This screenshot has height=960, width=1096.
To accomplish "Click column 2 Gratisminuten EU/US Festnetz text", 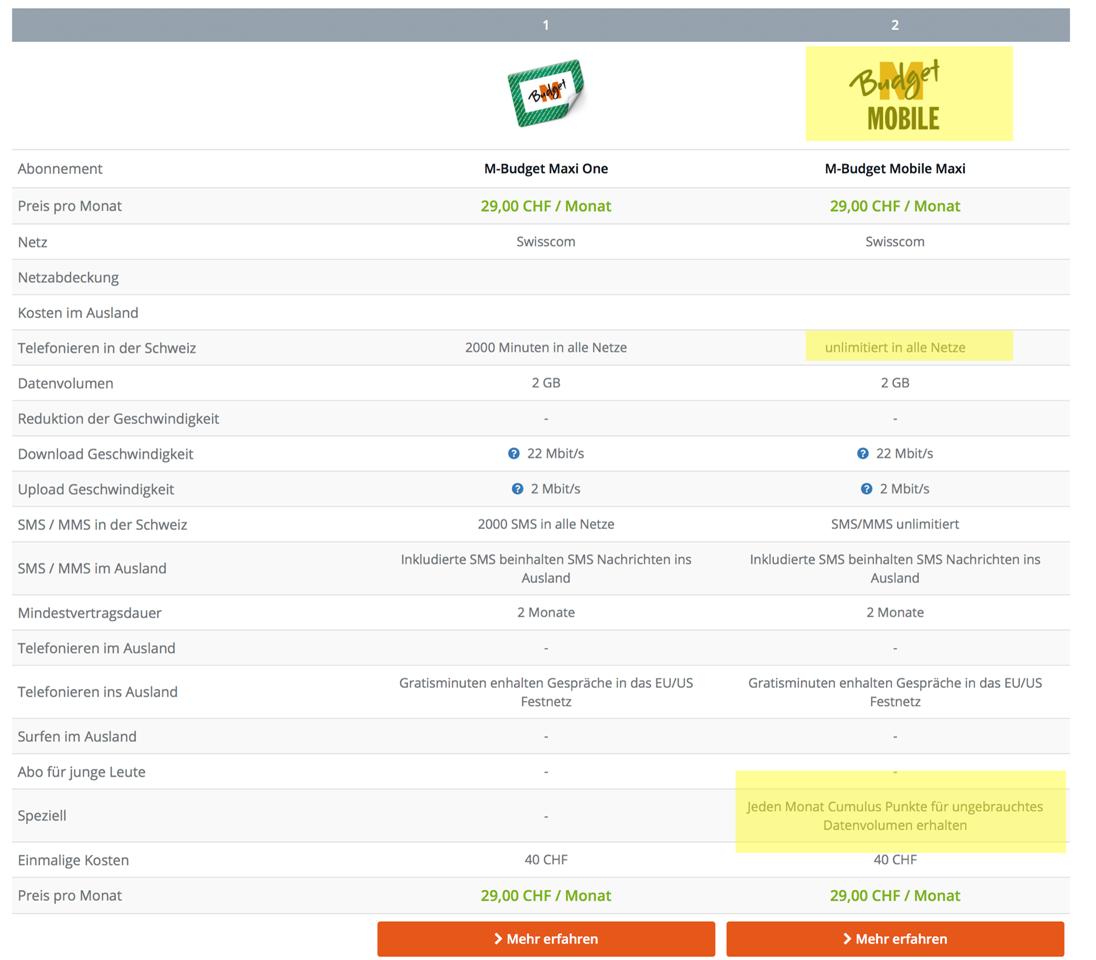I will tap(895, 692).
